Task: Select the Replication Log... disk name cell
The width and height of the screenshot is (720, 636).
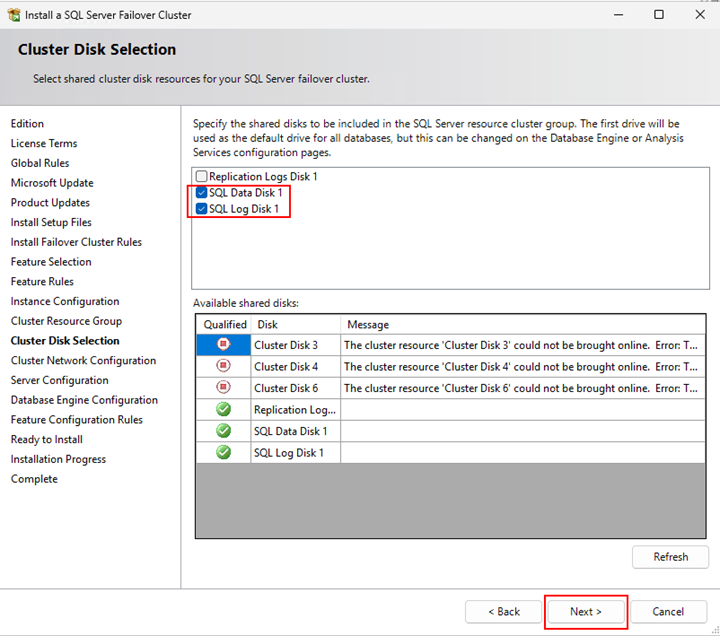Action: 296,410
